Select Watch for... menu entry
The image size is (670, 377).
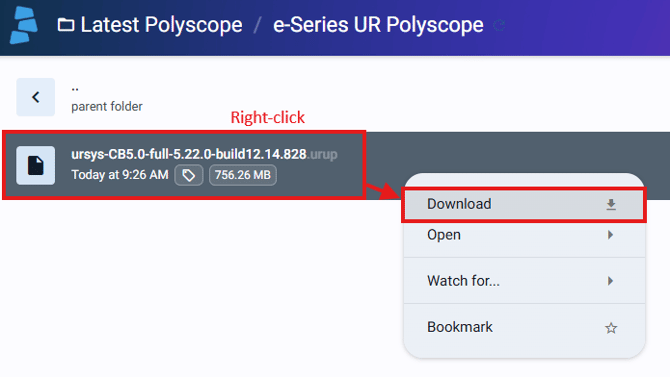coord(524,281)
